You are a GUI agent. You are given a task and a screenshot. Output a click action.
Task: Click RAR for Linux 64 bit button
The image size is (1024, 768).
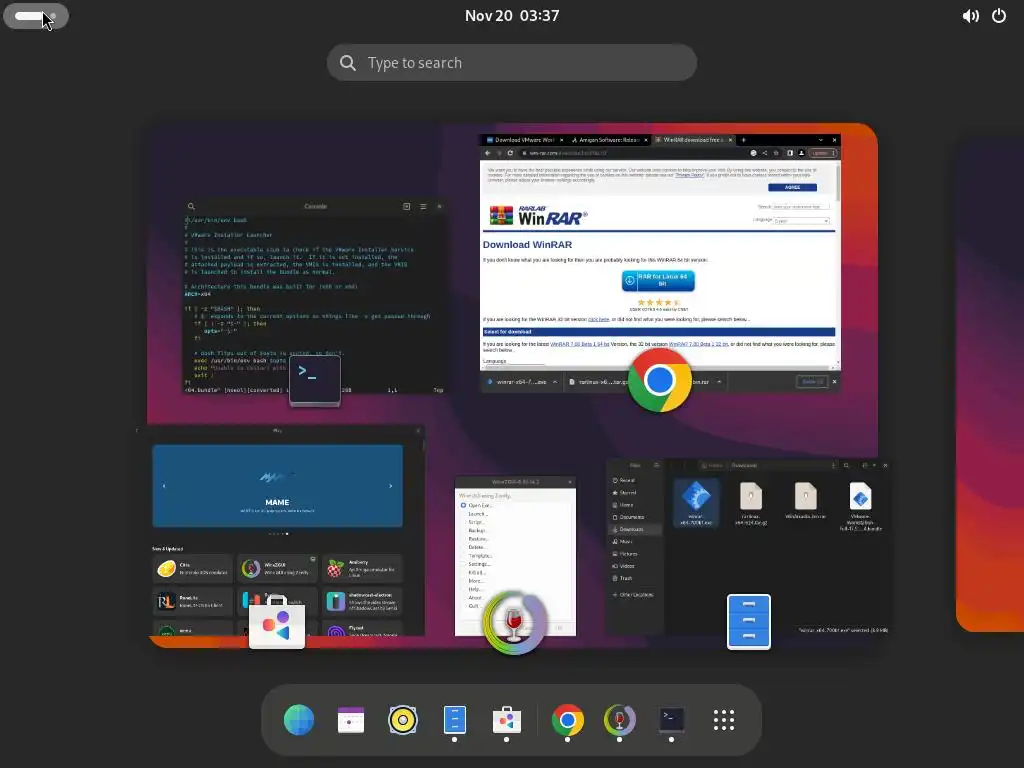(x=658, y=280)
